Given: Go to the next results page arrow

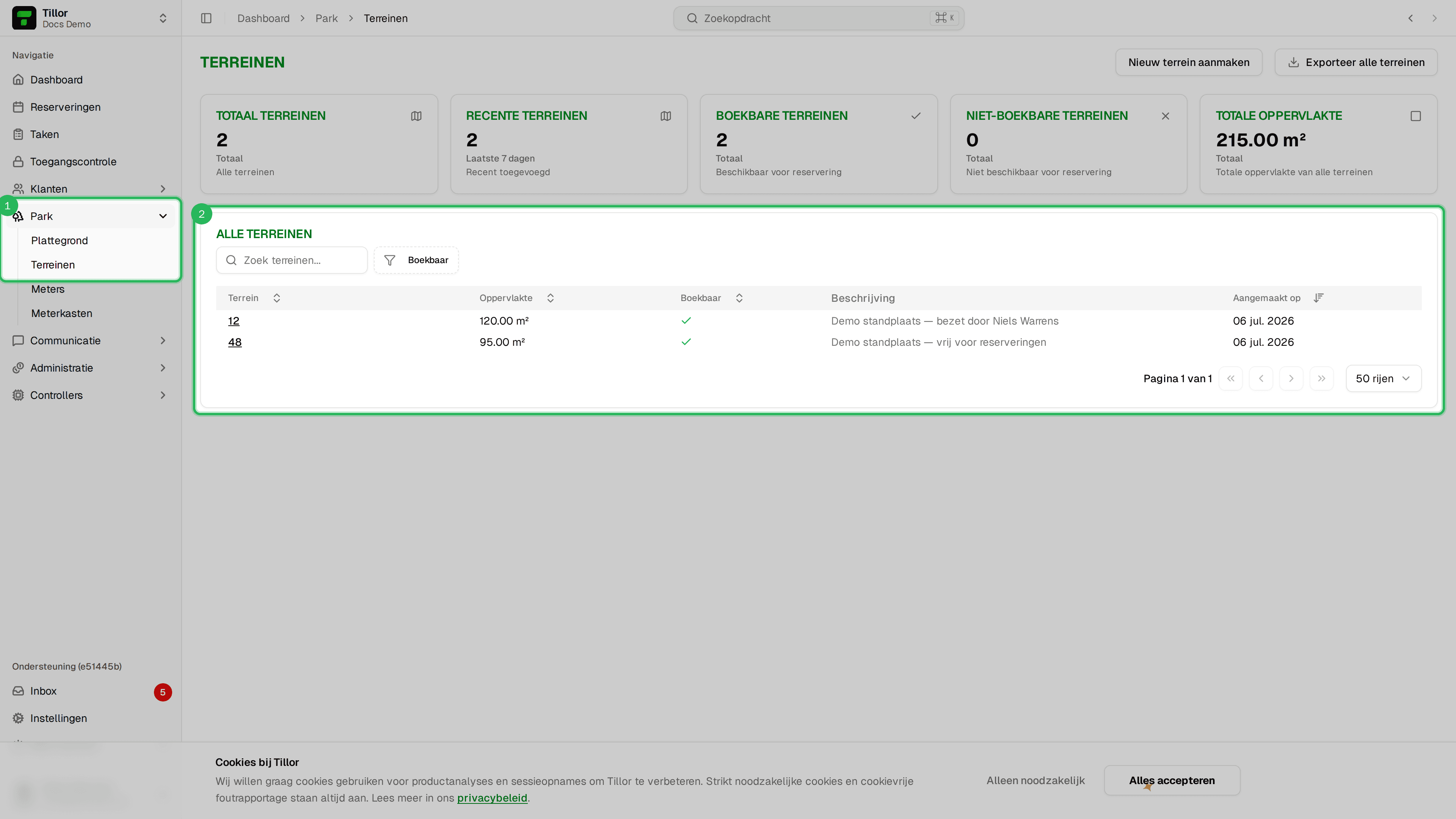Looking at the screenshot, I should [1291, 378].
